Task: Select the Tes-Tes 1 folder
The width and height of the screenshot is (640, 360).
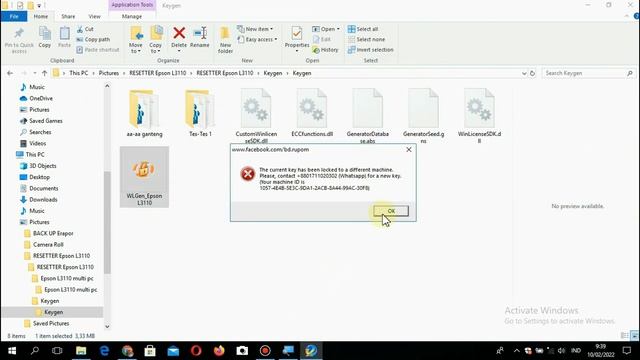Action: pyautogui.click(x=200, y=113)
